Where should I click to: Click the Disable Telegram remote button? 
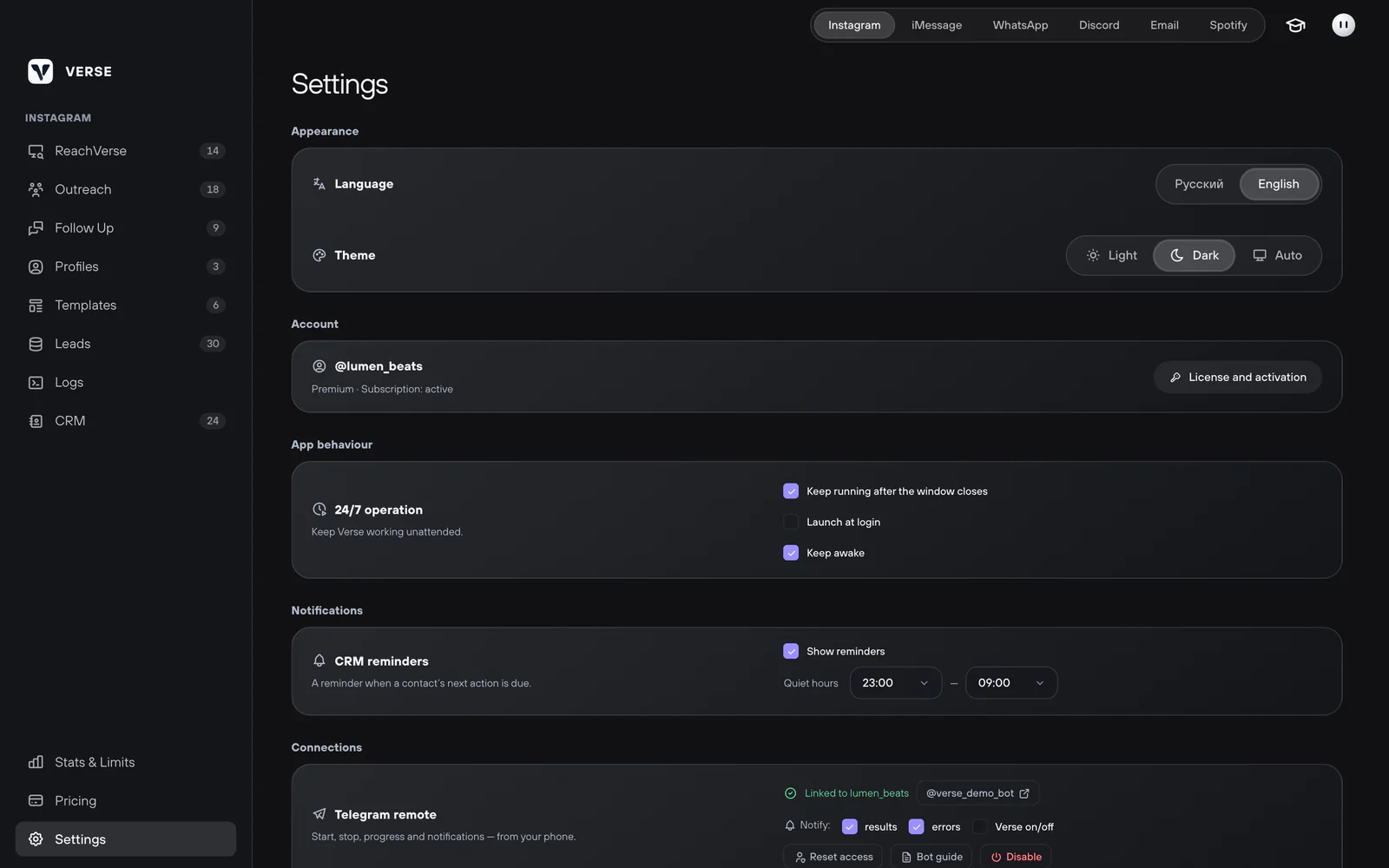click(x=1016, y=857)
